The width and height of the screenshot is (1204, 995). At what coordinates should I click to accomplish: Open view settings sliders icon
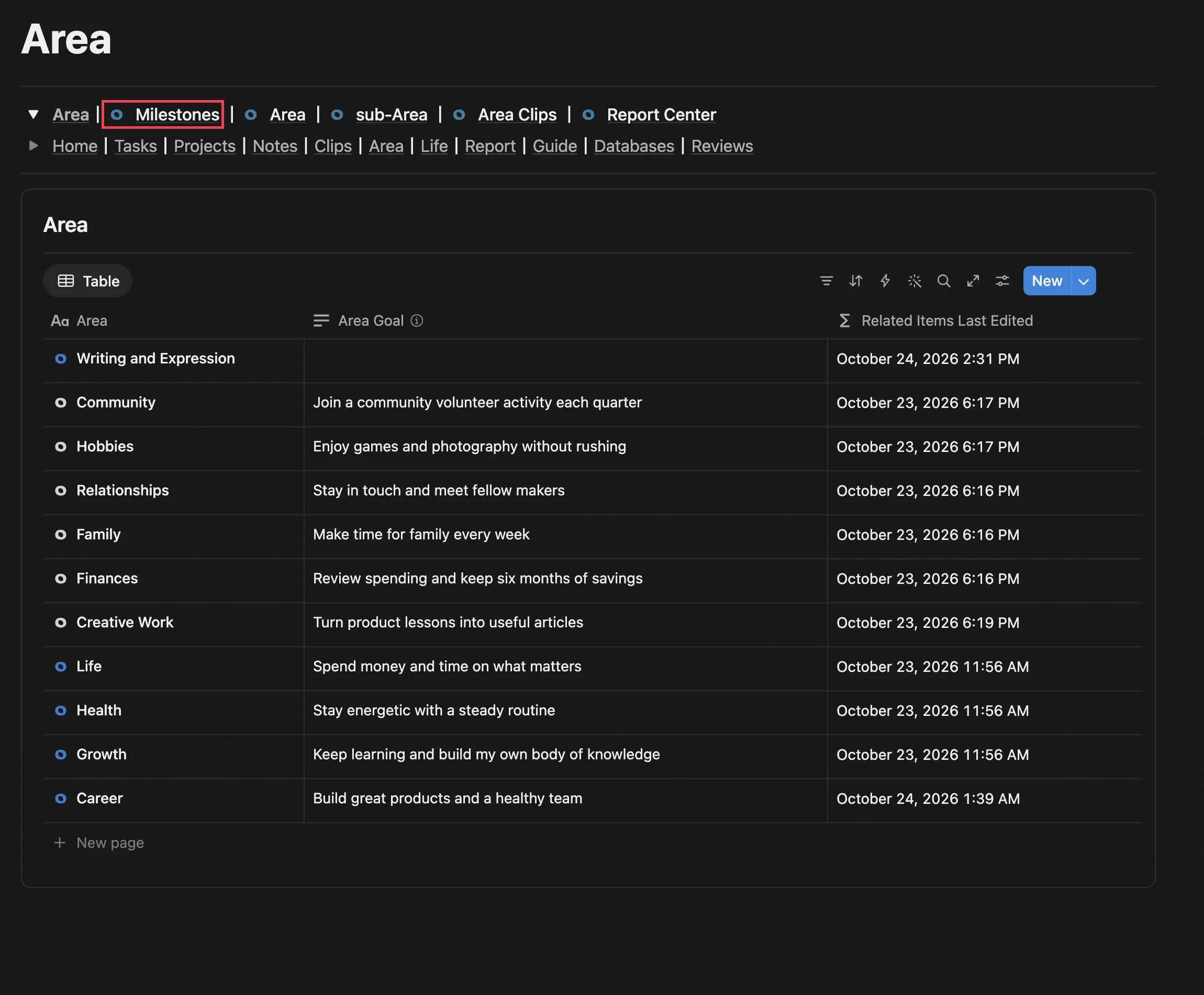click(1002, 281)
